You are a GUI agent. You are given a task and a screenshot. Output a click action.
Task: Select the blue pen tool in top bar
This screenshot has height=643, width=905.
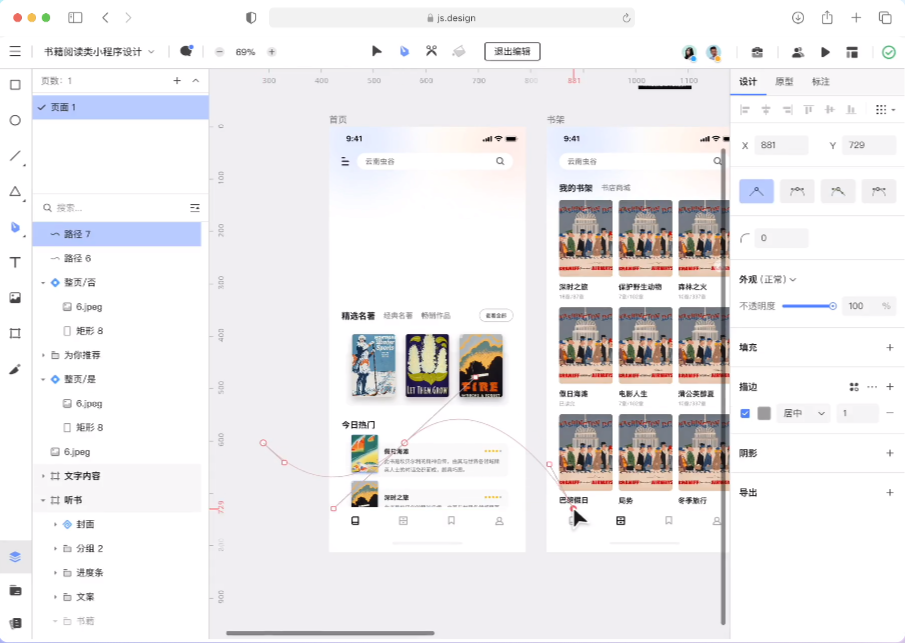[405, 51]
